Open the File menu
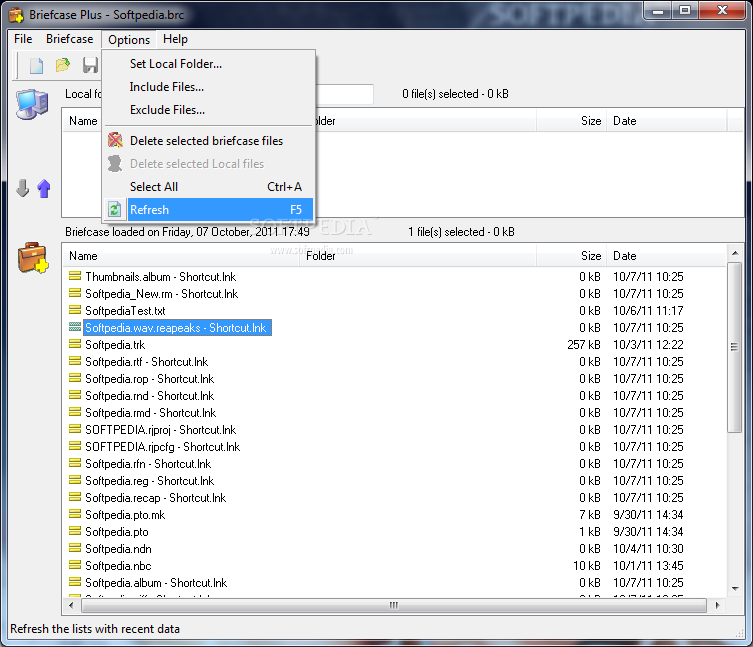The image size is (753, 647). tap(23, 39)
